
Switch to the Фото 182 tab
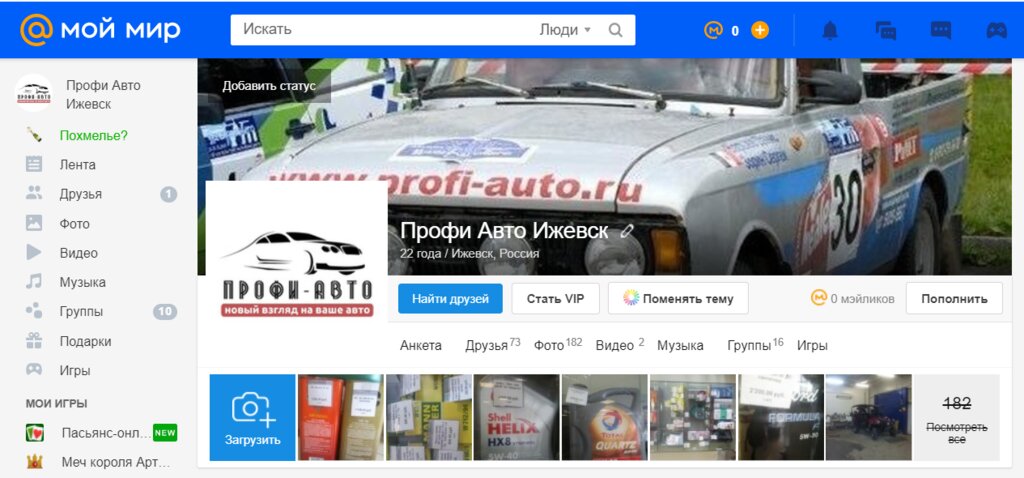click(558, 345)
